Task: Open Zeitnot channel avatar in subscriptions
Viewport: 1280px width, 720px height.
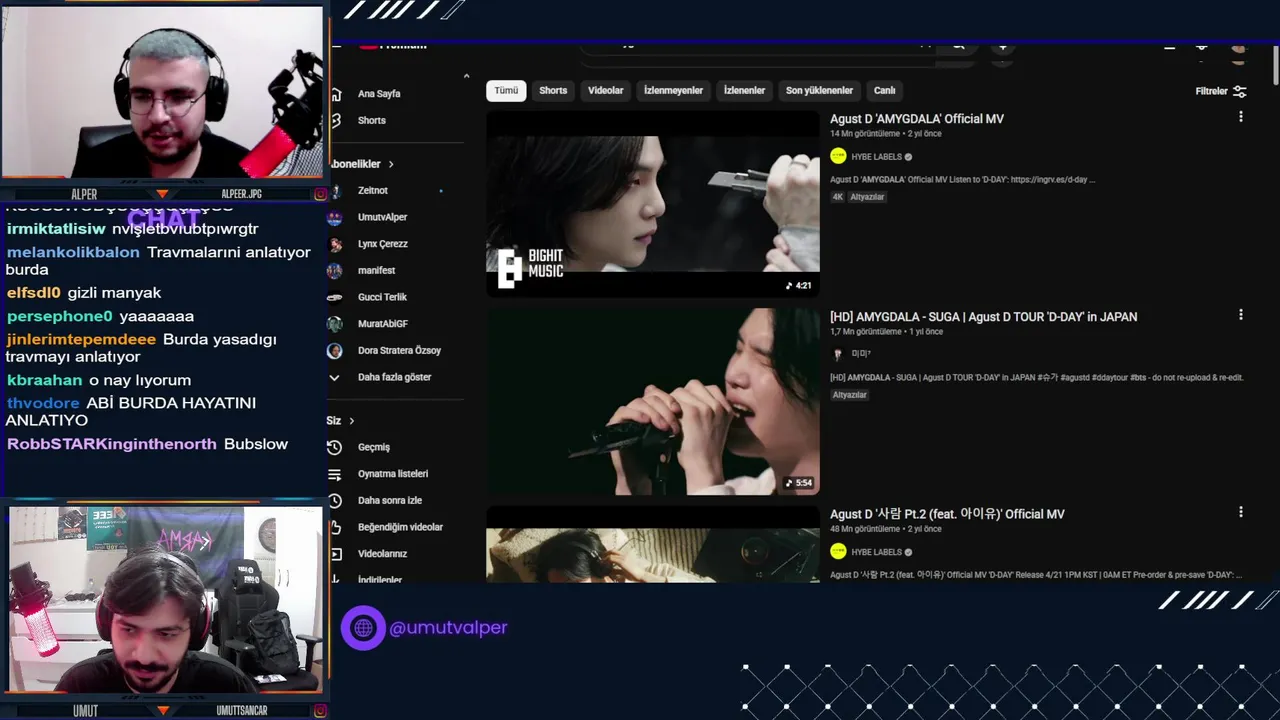Action: pyautogui.click(x=335, y=190)
